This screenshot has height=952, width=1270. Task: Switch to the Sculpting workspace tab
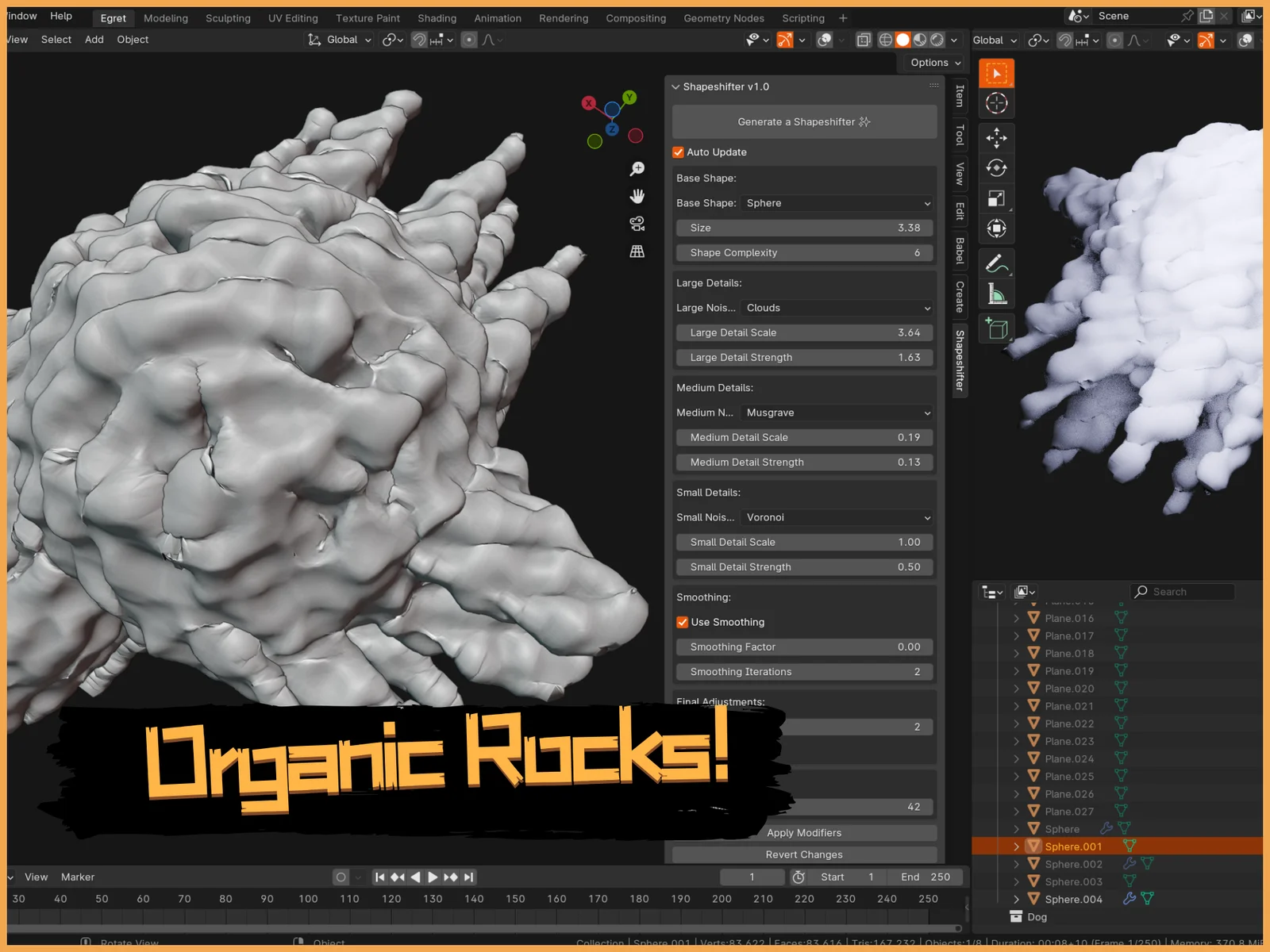tap(228, 18)
